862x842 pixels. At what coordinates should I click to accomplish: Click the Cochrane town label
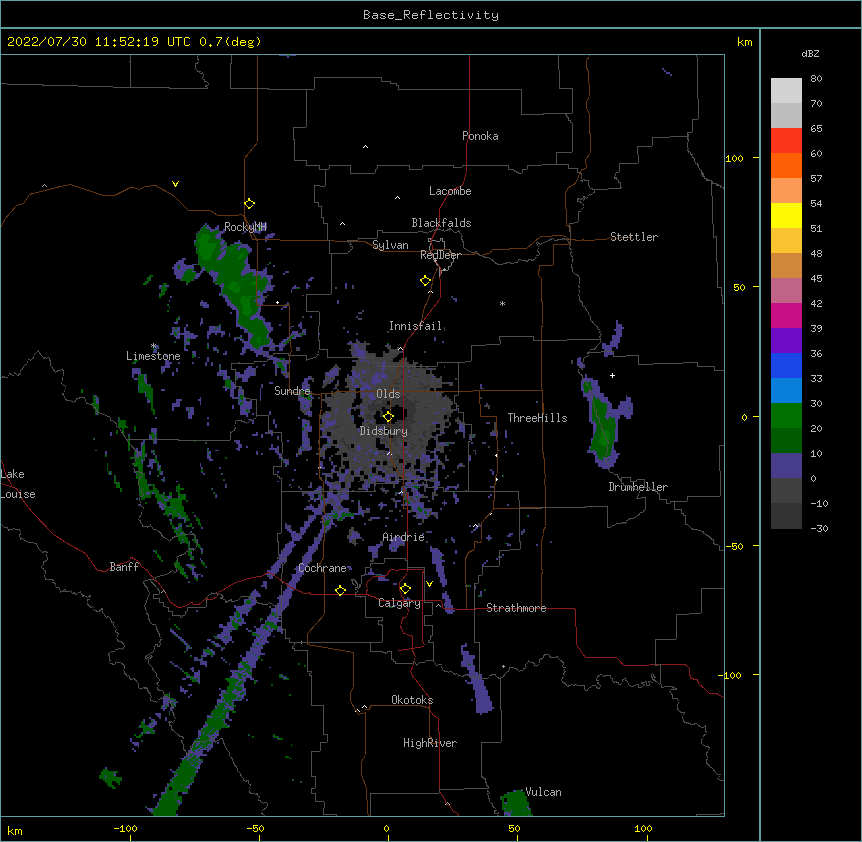tap(323, 568)
